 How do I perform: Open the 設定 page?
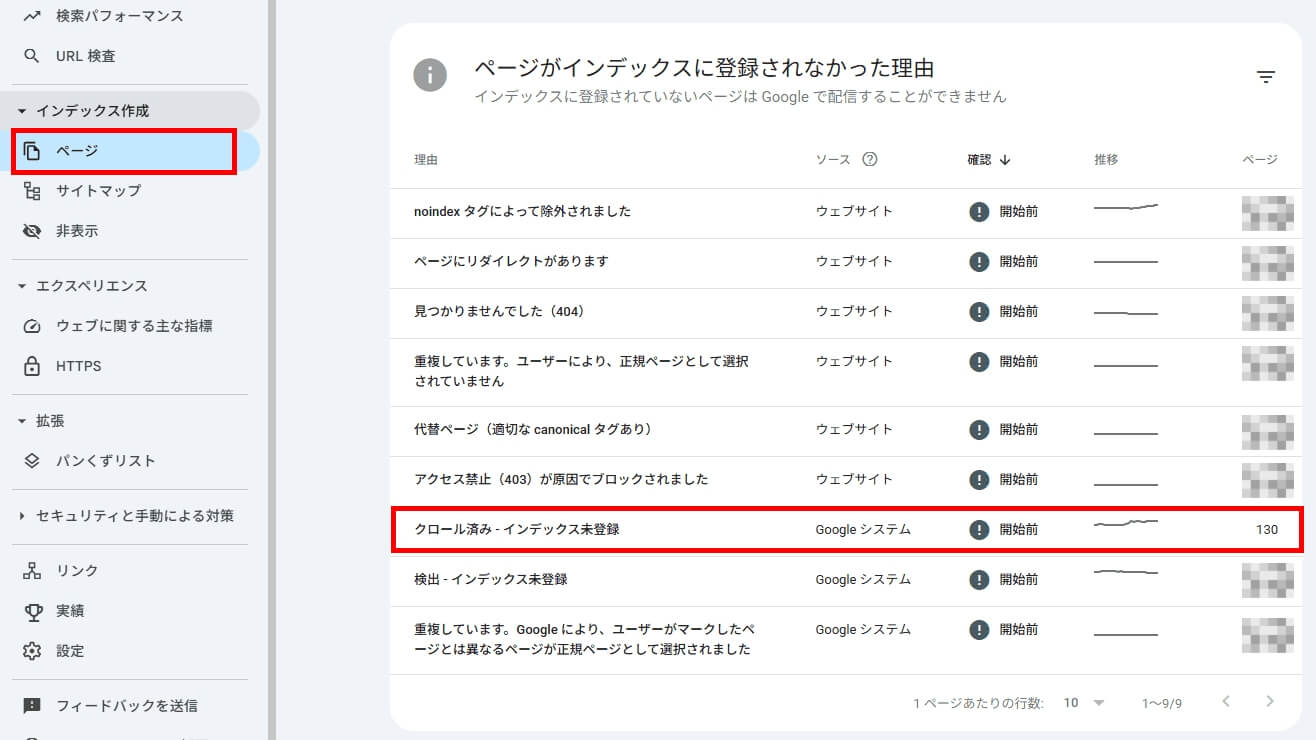pyautogui.click(x=73, y=650)
